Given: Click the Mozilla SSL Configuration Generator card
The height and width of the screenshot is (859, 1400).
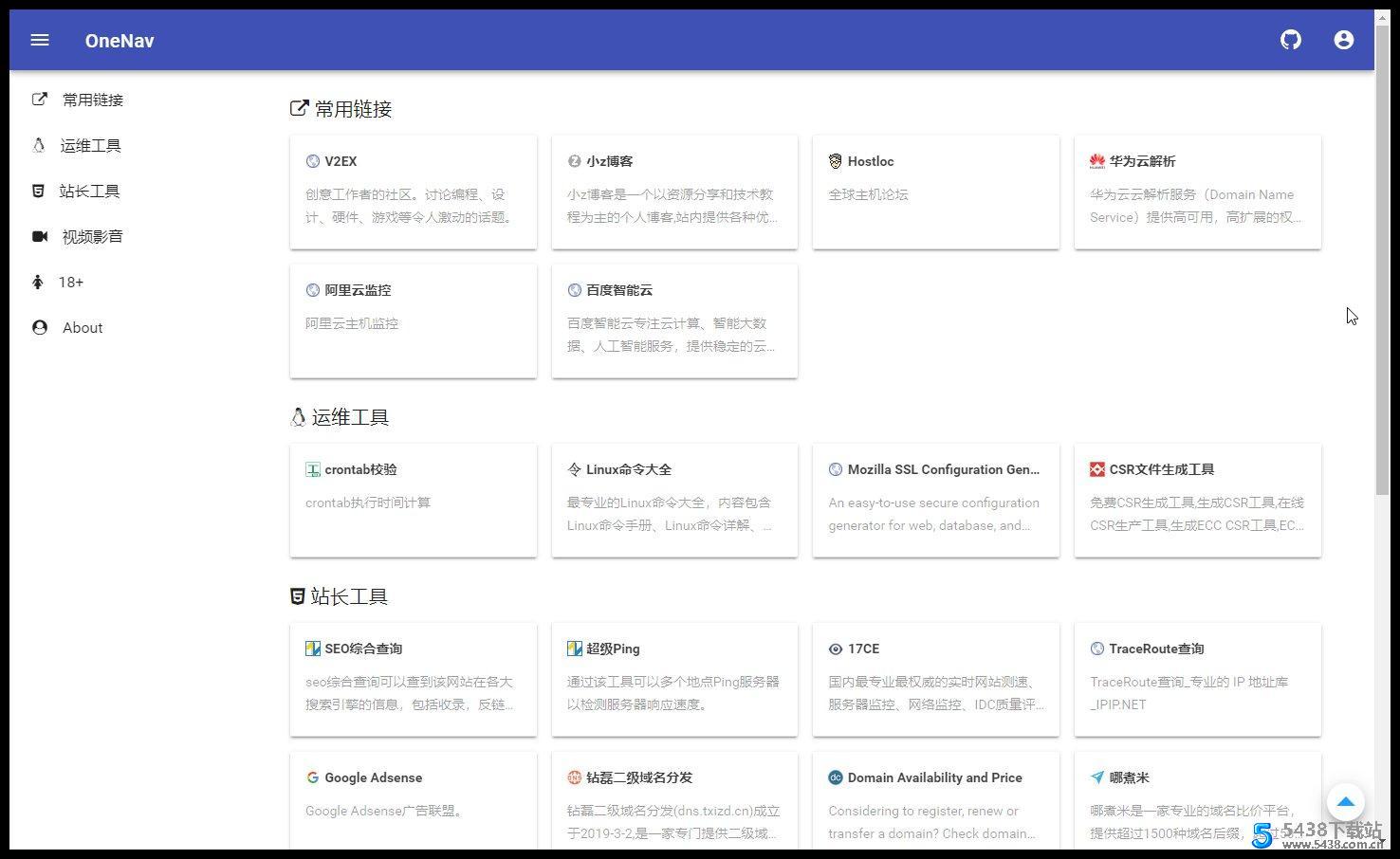Looking at the screenshot, I should [935, 500].
